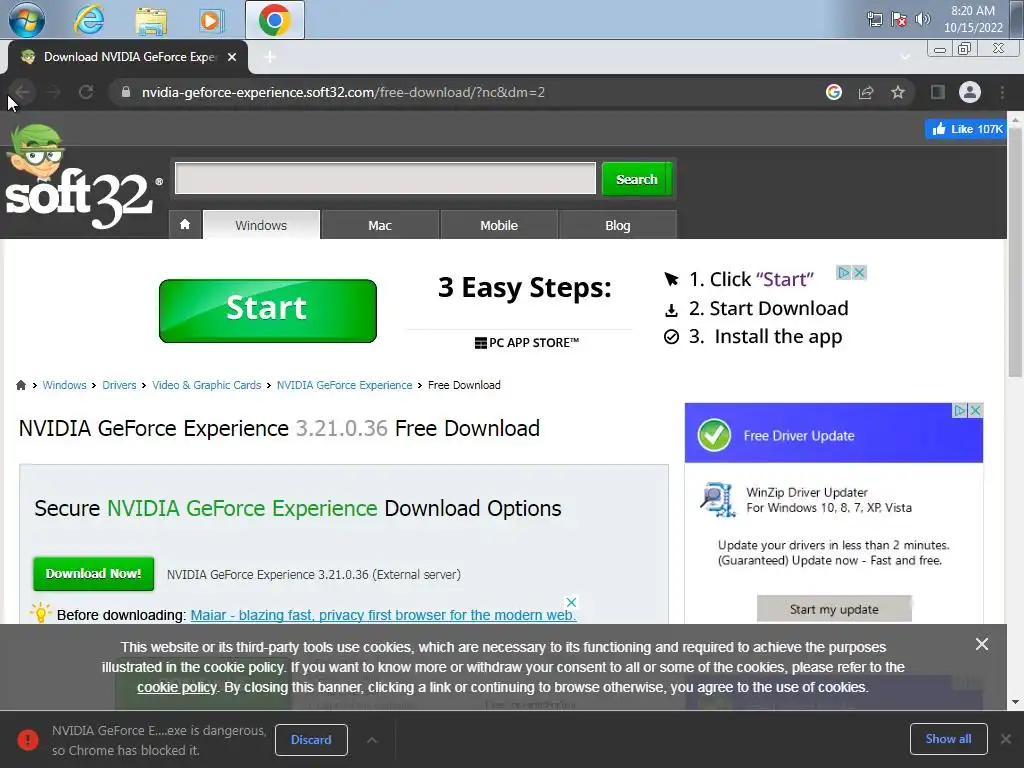Close the Download NVIDIA GeForce tab
Image resolution: width=1024 pixels, height=768 pixels.
pos(232,57)
